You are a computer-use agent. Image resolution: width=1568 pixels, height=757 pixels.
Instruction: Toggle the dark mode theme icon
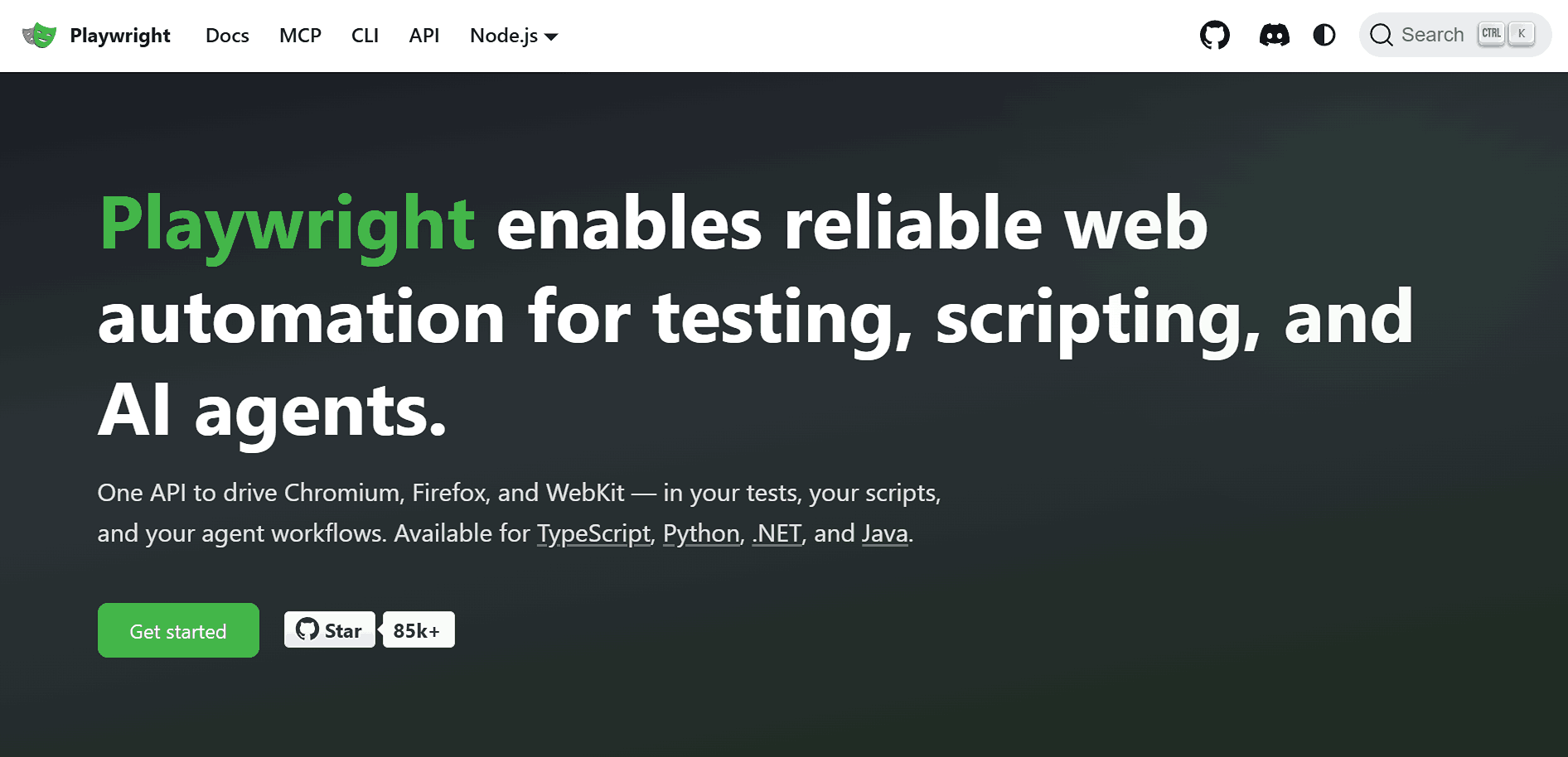[x=1324, y=35]
